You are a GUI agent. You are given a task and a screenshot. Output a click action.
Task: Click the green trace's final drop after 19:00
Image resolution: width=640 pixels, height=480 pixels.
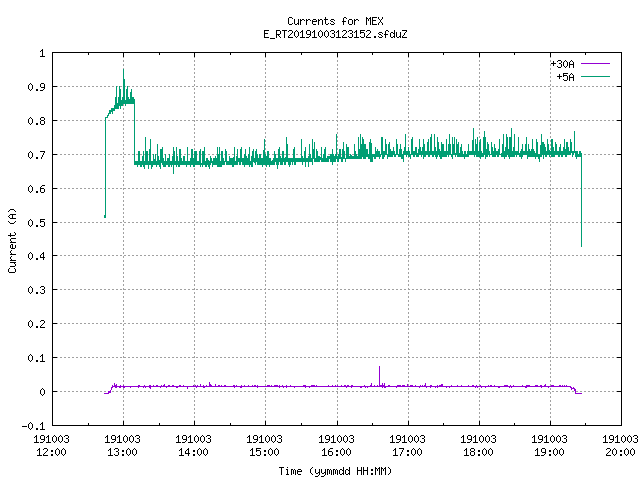click(581, 200)
